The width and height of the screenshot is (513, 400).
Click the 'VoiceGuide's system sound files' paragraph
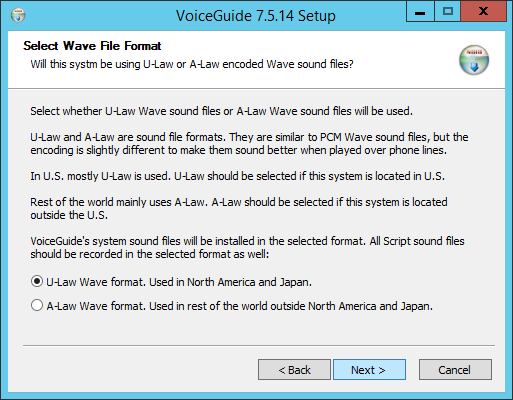click(247, 248)
